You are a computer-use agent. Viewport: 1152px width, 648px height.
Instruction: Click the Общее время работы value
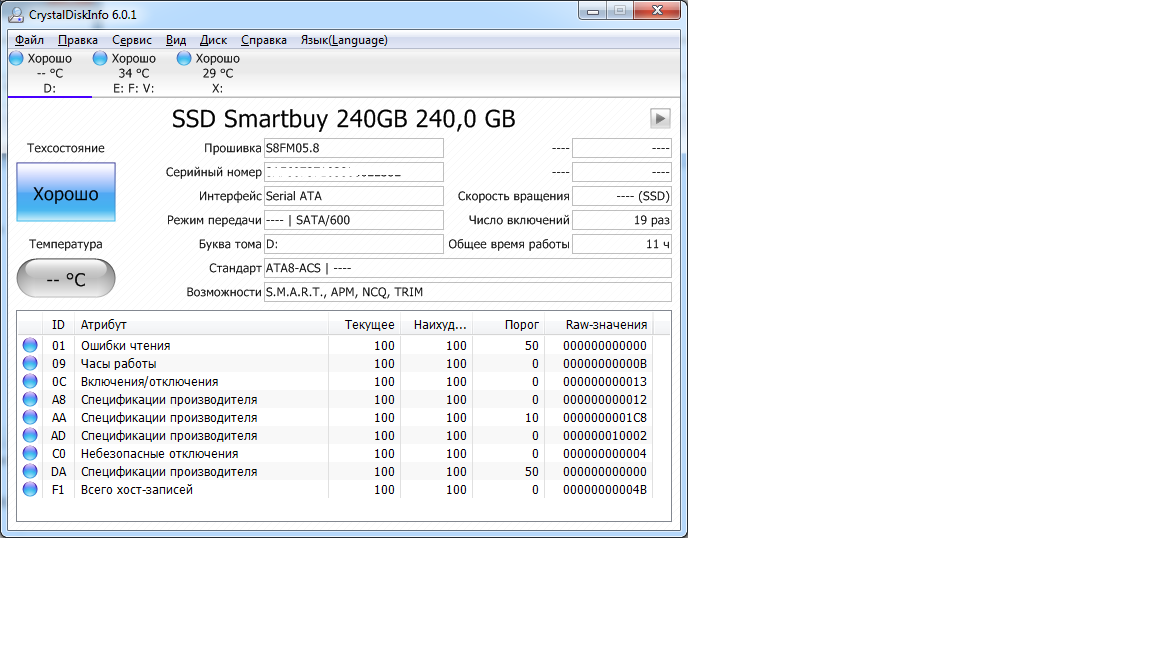click(622, 244)
